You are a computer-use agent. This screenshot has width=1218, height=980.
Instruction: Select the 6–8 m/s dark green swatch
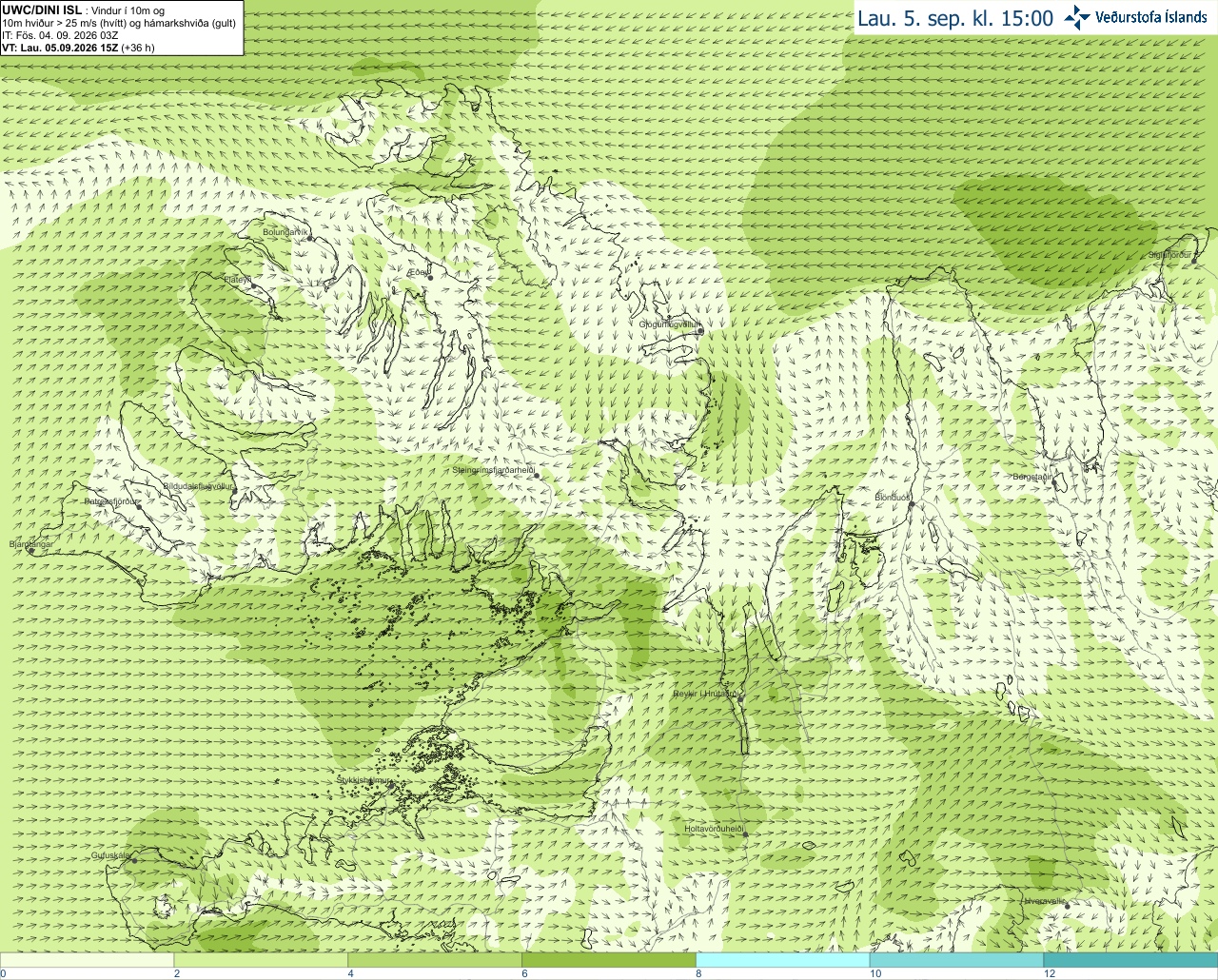point(609,960)
